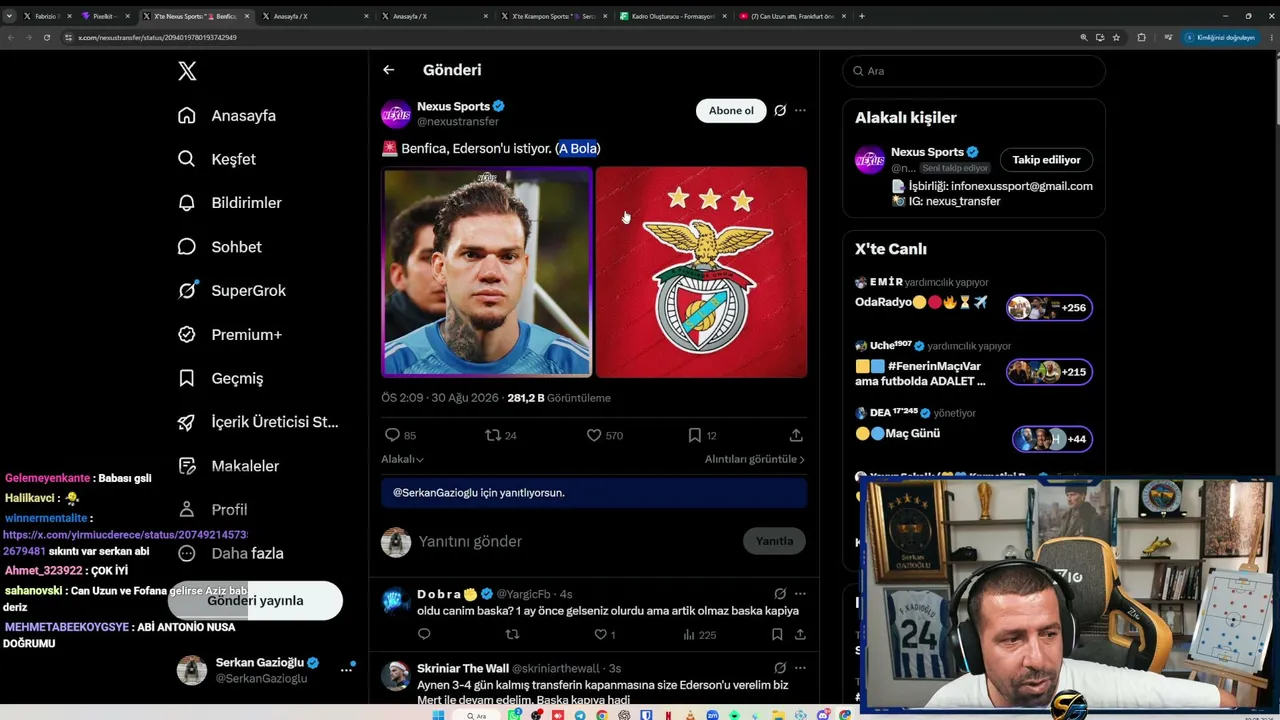
Task: Switch to the Kadro Oluşturucu browser tab
Action: 673,16
